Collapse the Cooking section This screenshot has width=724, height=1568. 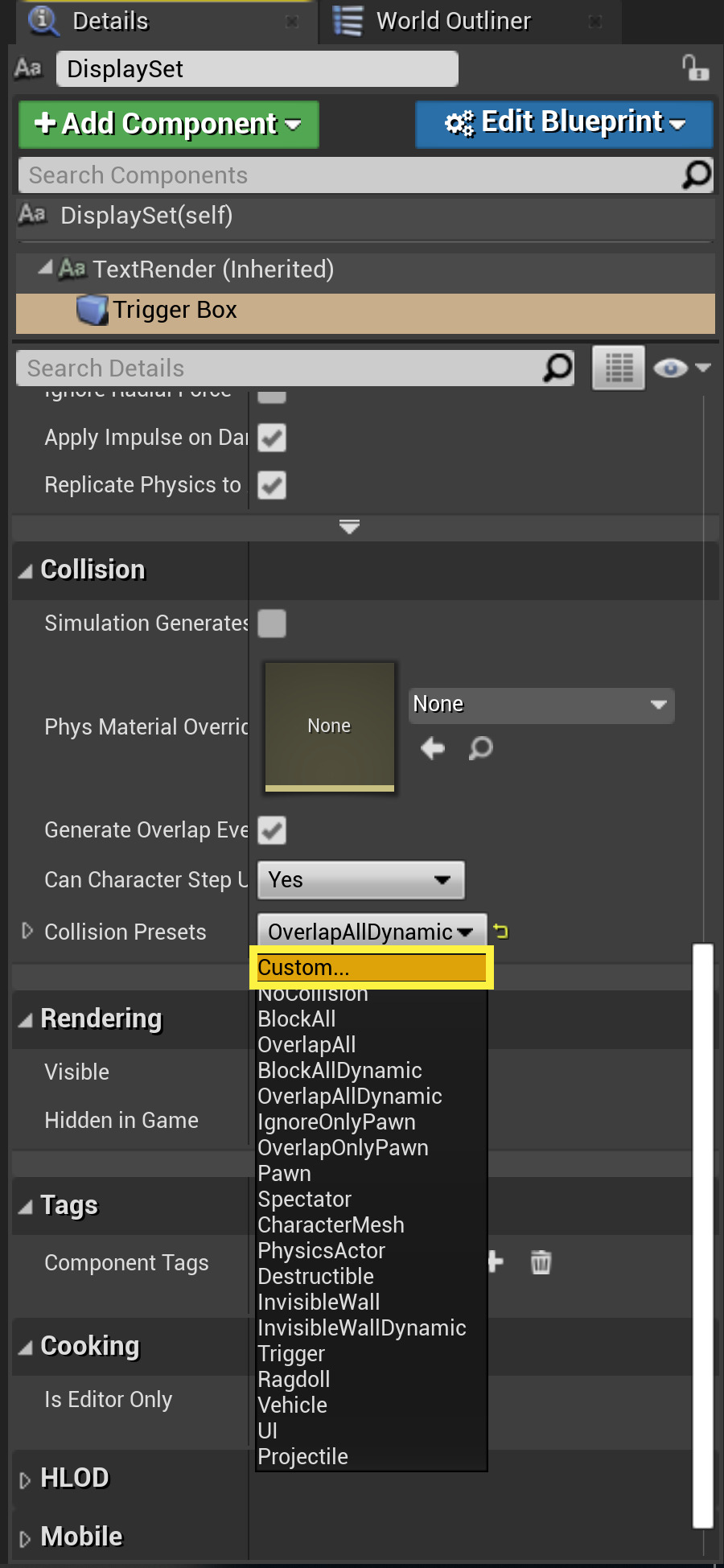tap(26, 1347)
